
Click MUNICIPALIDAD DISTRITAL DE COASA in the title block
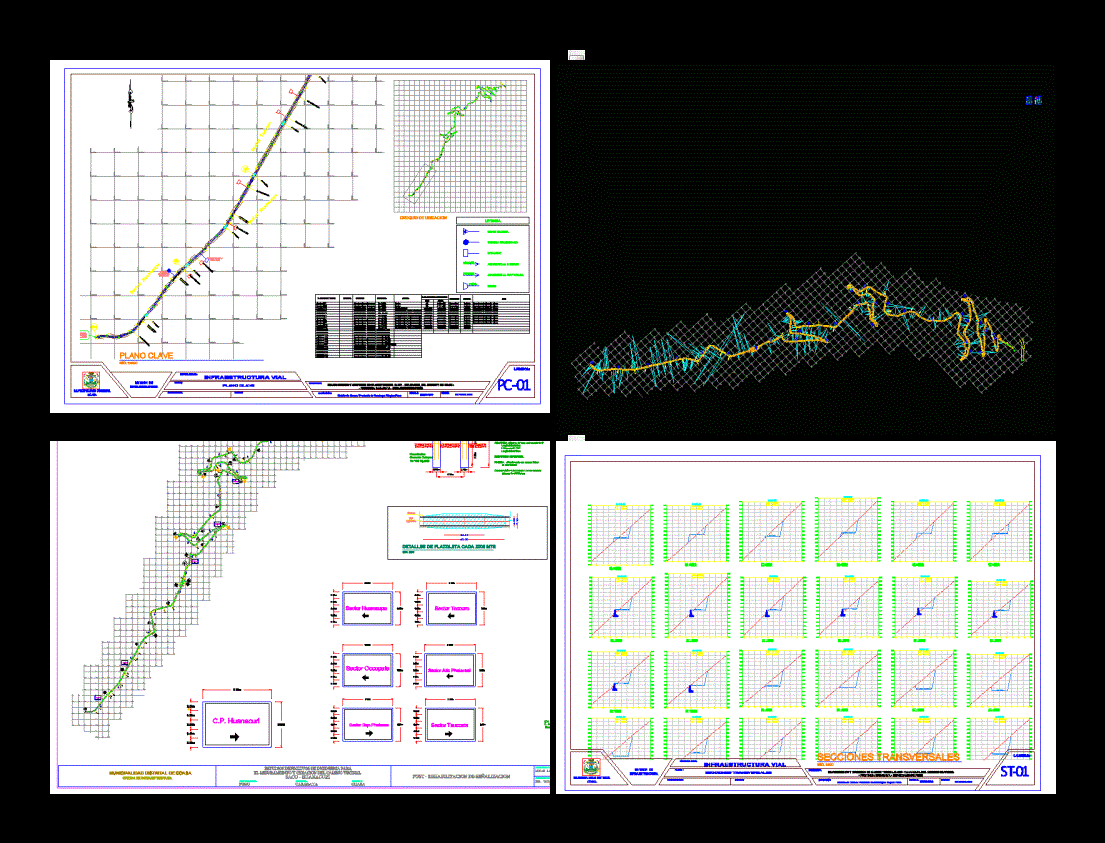150,773
